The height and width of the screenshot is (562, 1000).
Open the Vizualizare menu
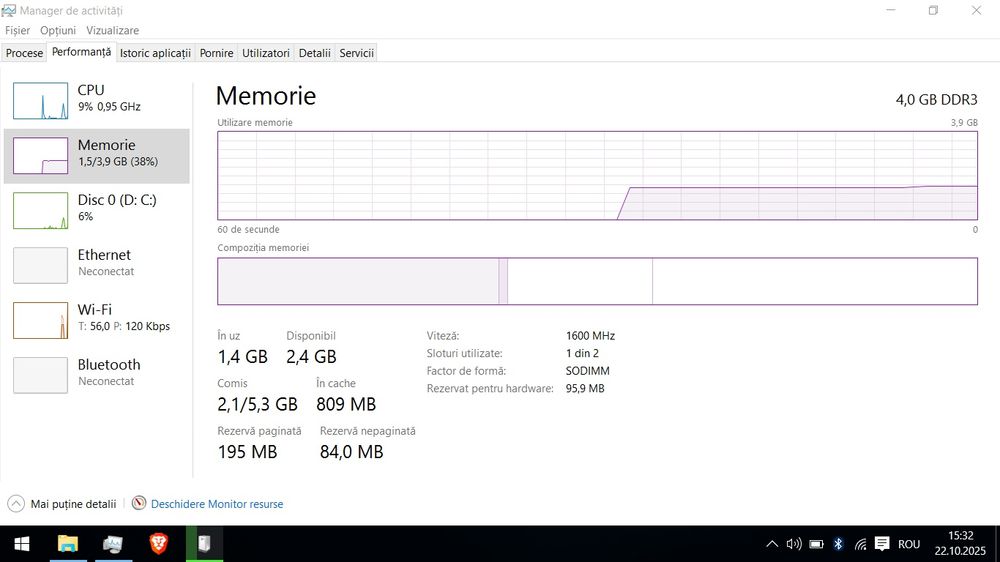(x=112, y=31)
